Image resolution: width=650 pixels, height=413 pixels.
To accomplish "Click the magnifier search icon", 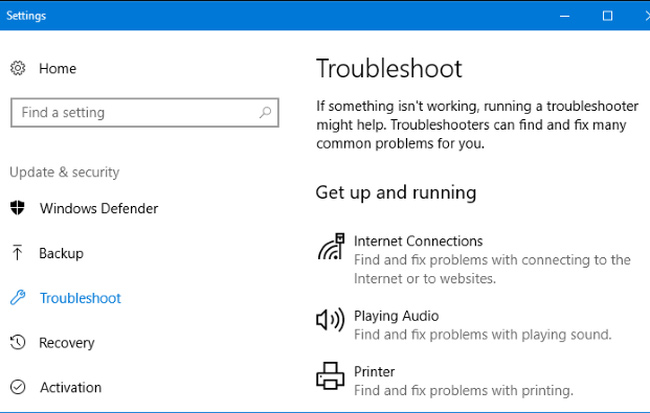I will (x=265, y=112).
